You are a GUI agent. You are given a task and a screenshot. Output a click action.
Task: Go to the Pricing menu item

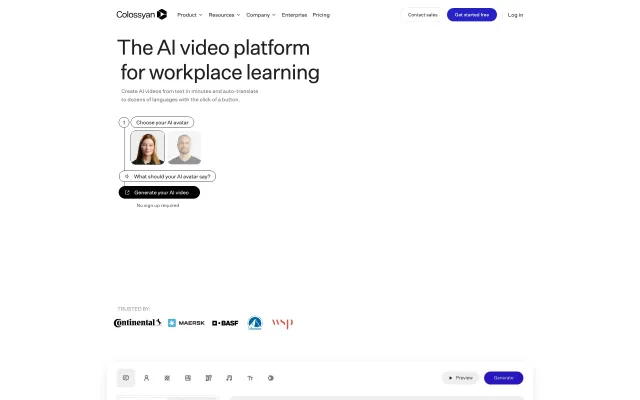pyautogui.click(x=321, y=15)
